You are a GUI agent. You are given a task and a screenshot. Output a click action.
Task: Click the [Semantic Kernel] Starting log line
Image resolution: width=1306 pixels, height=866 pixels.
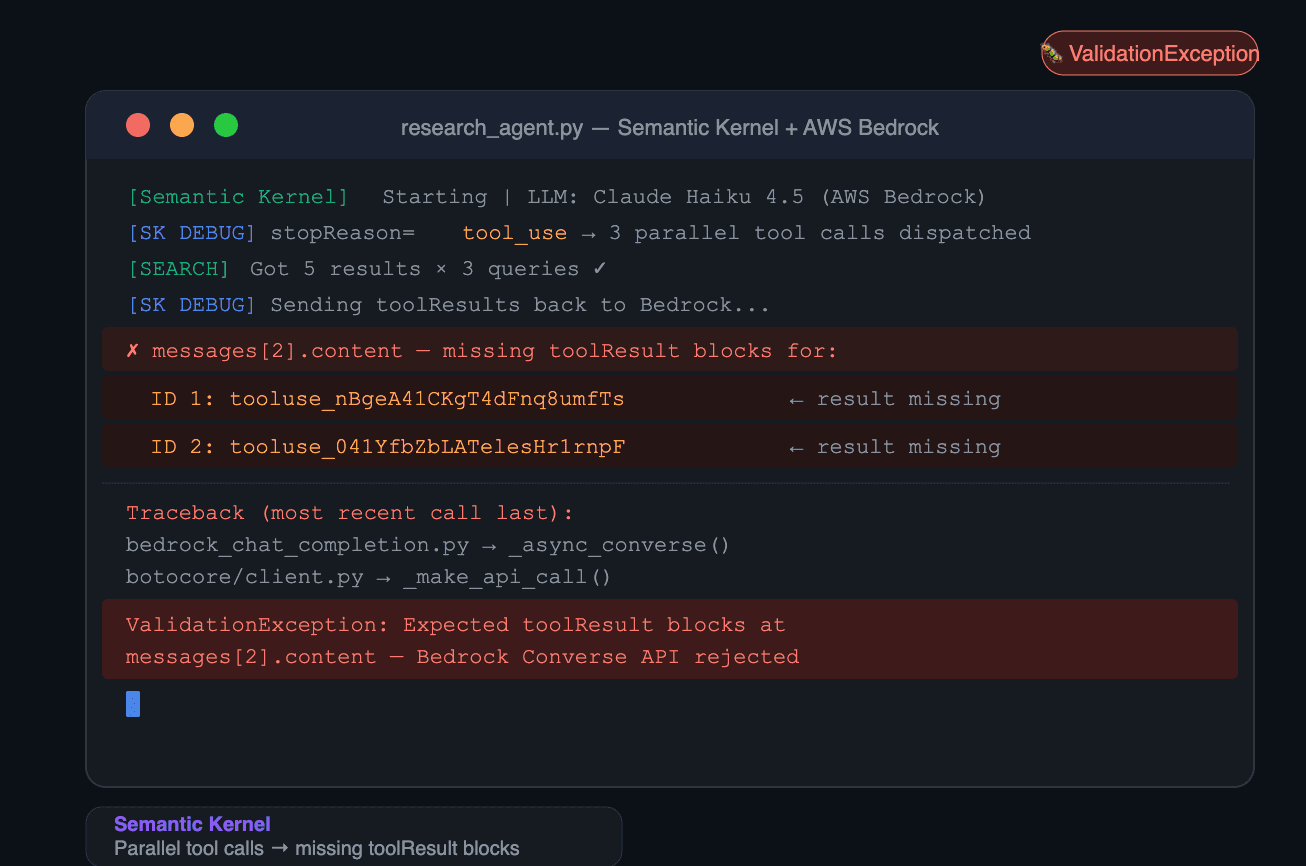pos(557,197)
